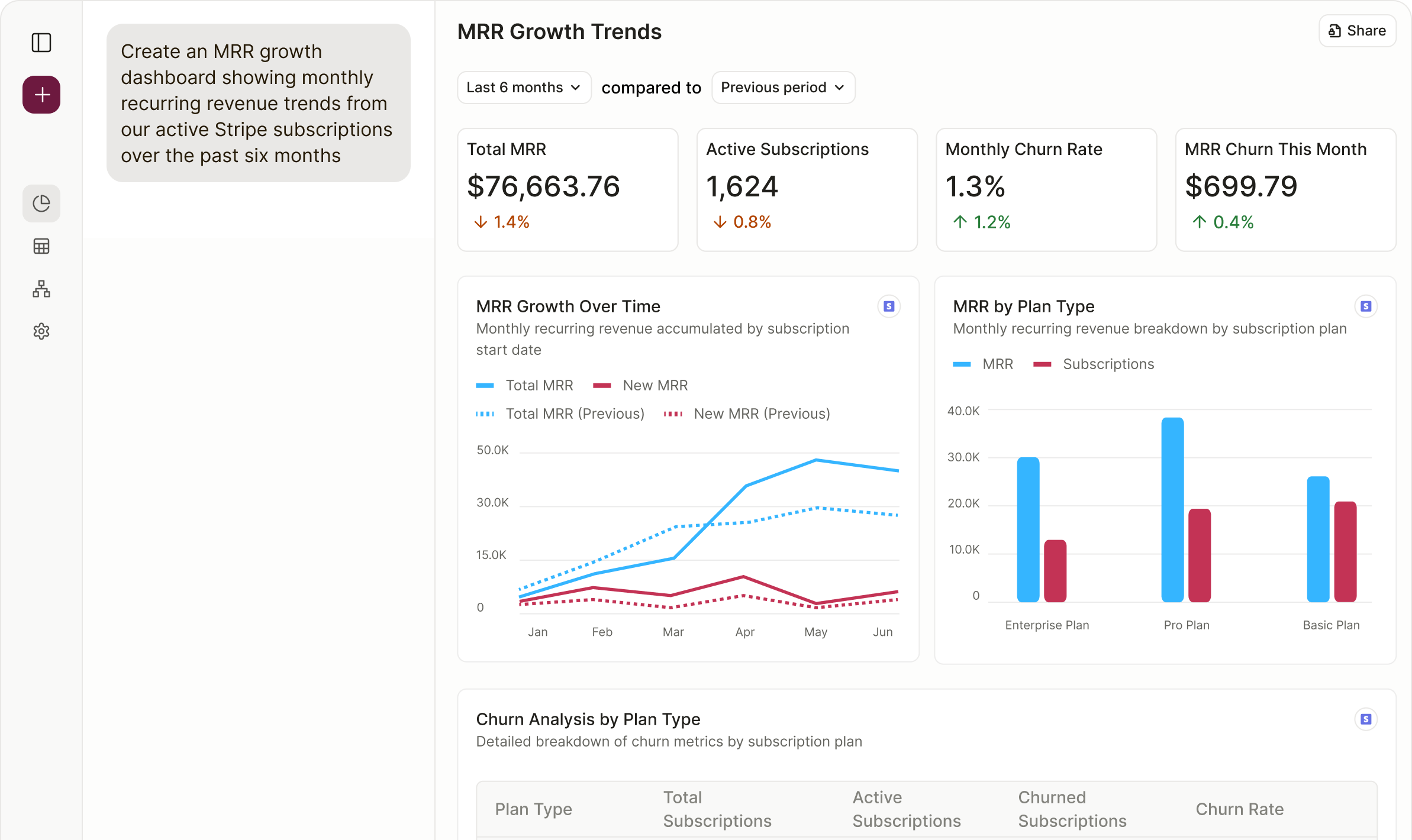Open the Previous period comparison dropdown
Image resolution: width=1412 pixels, height=840 pixels.
(x=782, y=87)
